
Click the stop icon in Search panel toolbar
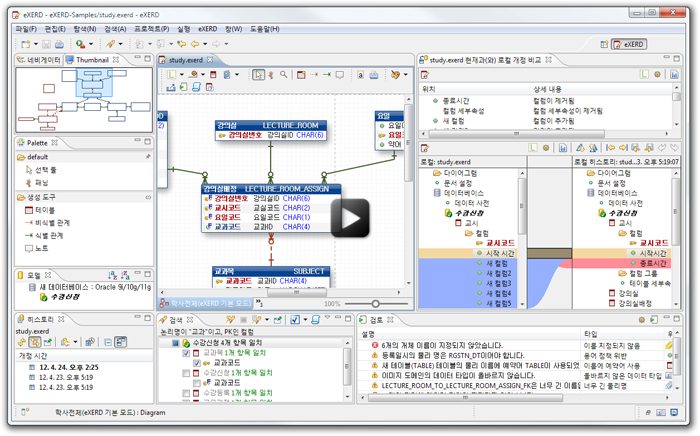[x=243, y=320]
